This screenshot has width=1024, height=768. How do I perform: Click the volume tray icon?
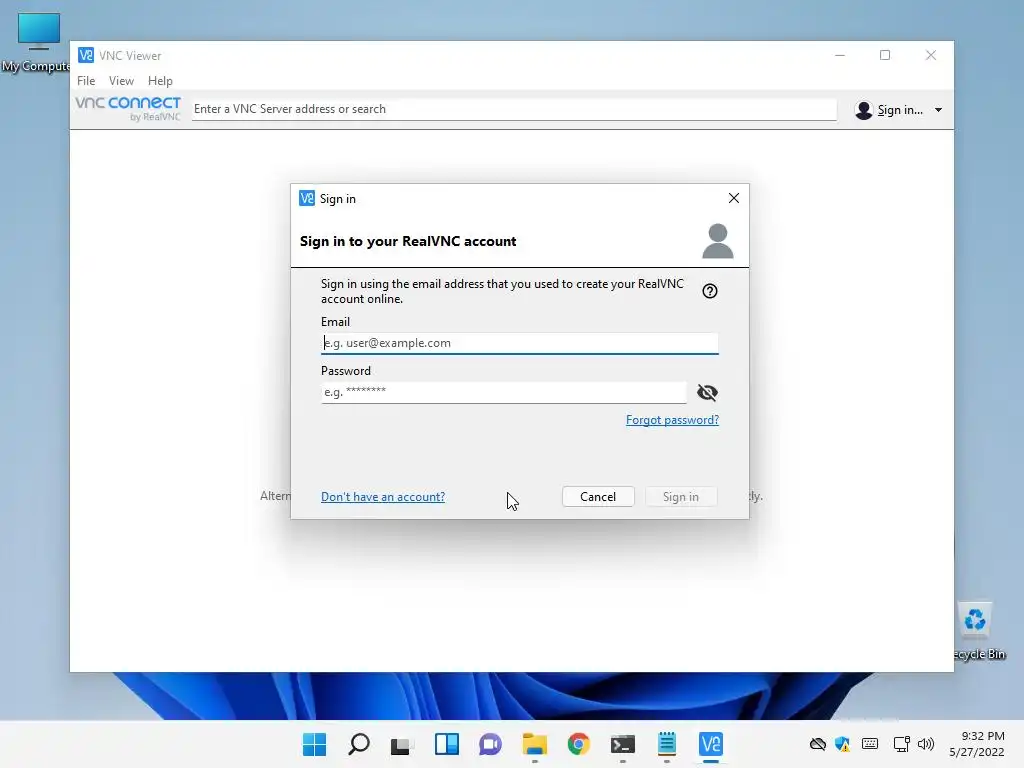(x=925, y=744)
